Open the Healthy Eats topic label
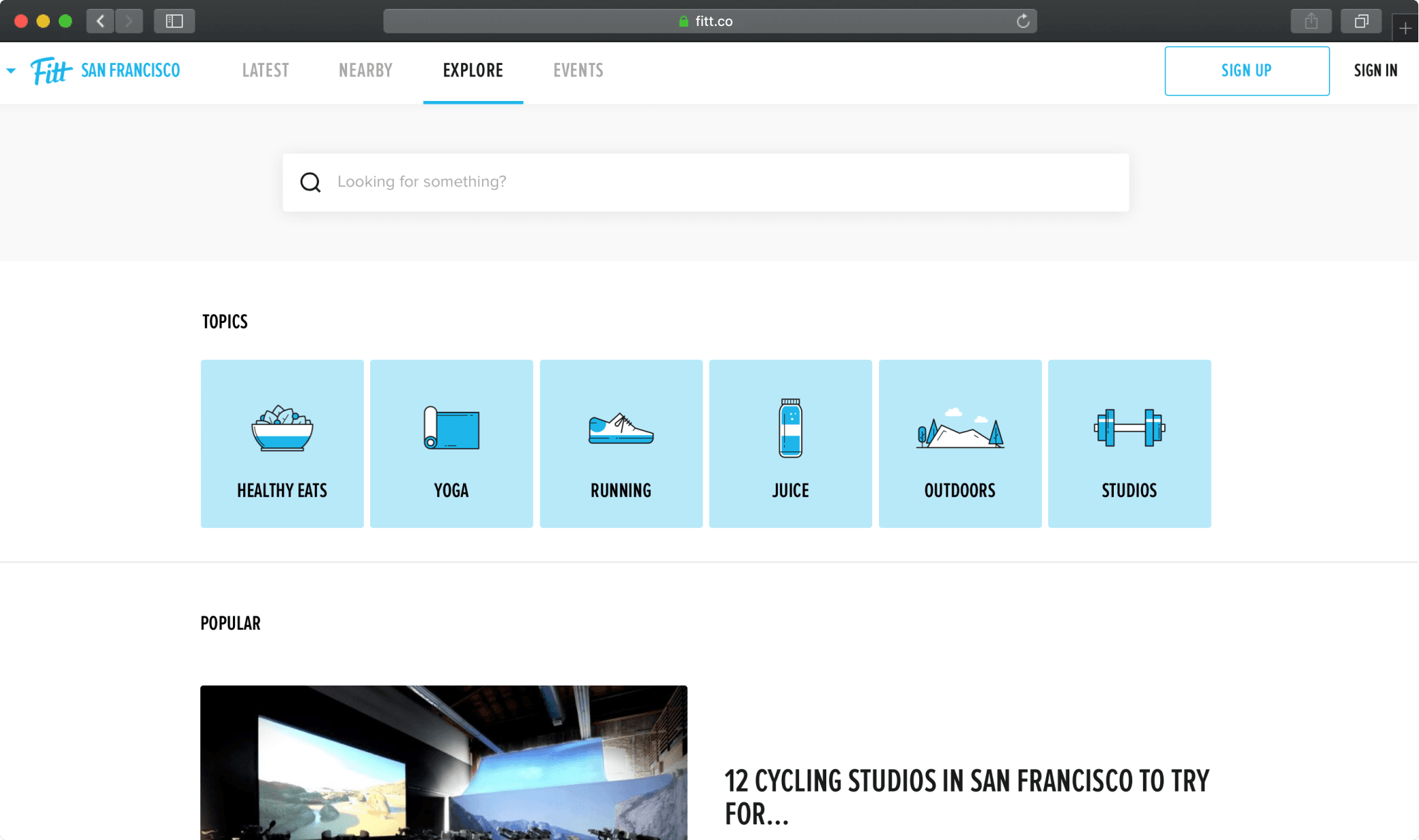Screen dimensions: 1419x840 tap(282, 490)
